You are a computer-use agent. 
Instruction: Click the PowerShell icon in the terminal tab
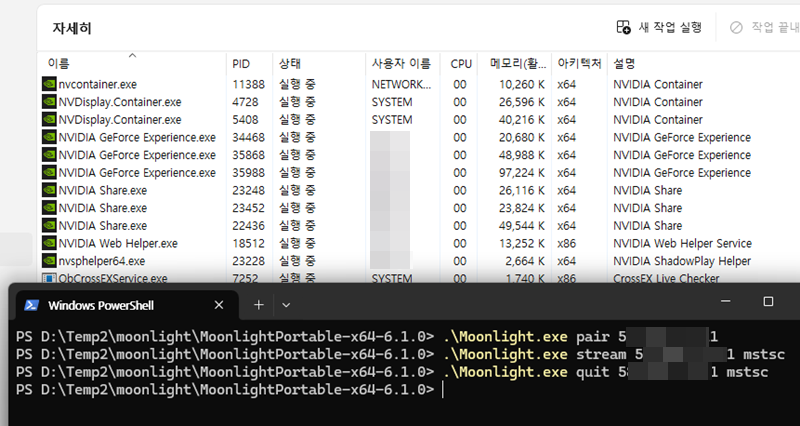(32, 305)
